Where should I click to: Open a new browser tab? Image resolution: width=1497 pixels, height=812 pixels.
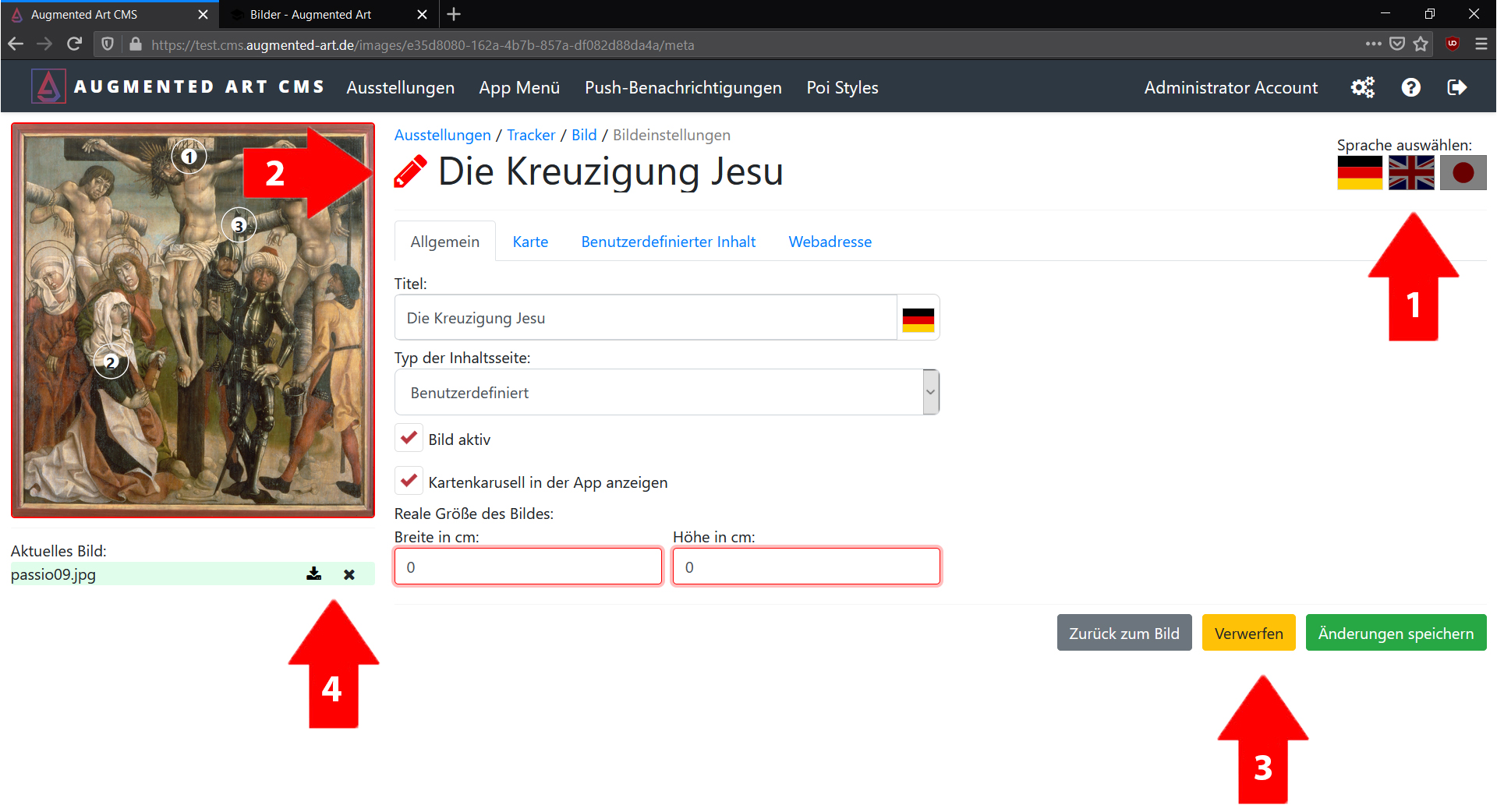454,14
